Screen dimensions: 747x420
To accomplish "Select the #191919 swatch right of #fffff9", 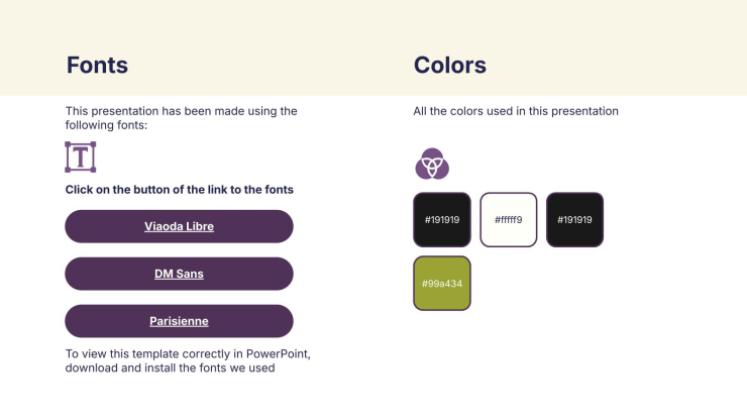I will pyautogui.click(x=574, y=219).
